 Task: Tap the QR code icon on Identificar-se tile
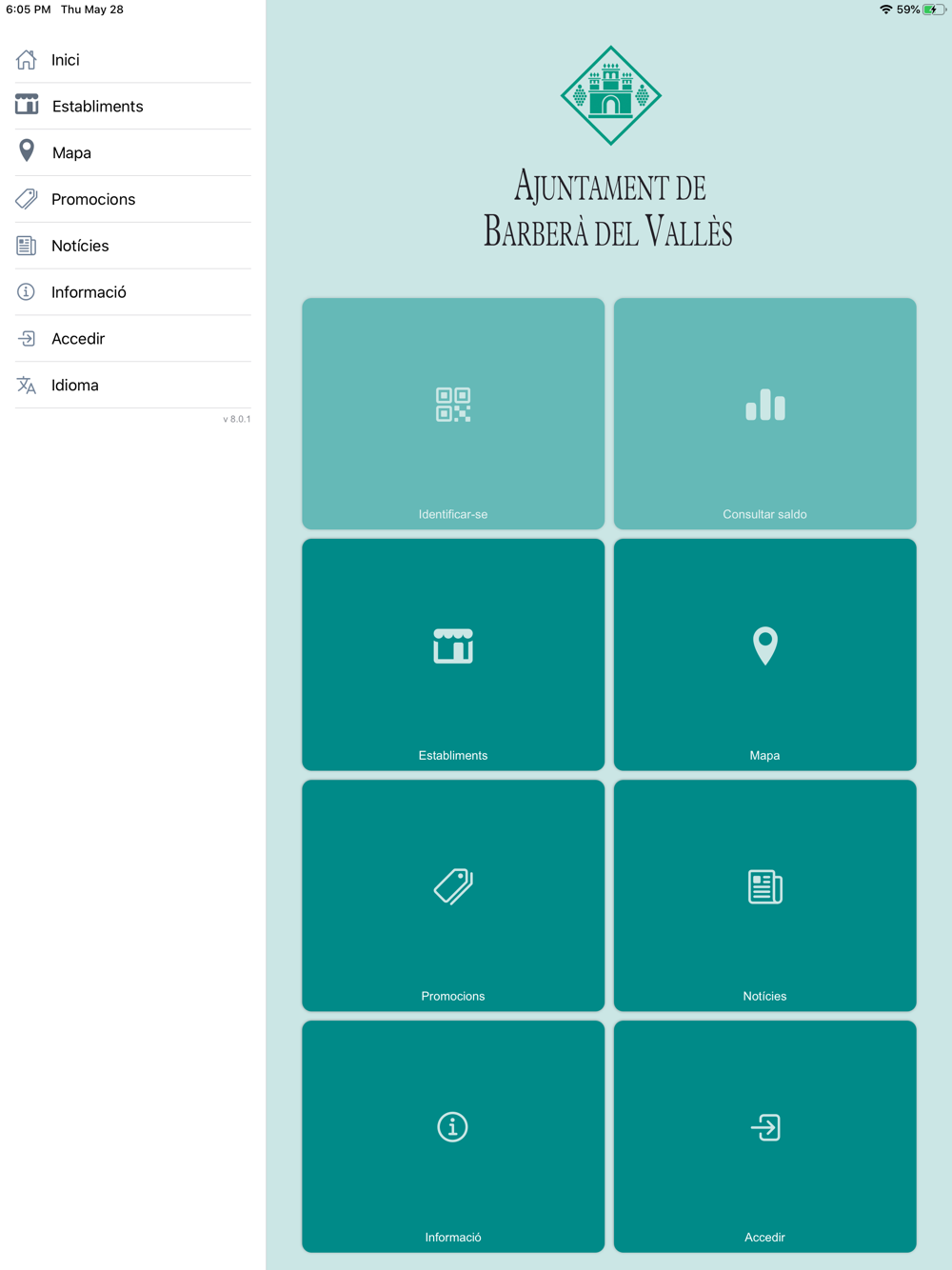[453, 405]
